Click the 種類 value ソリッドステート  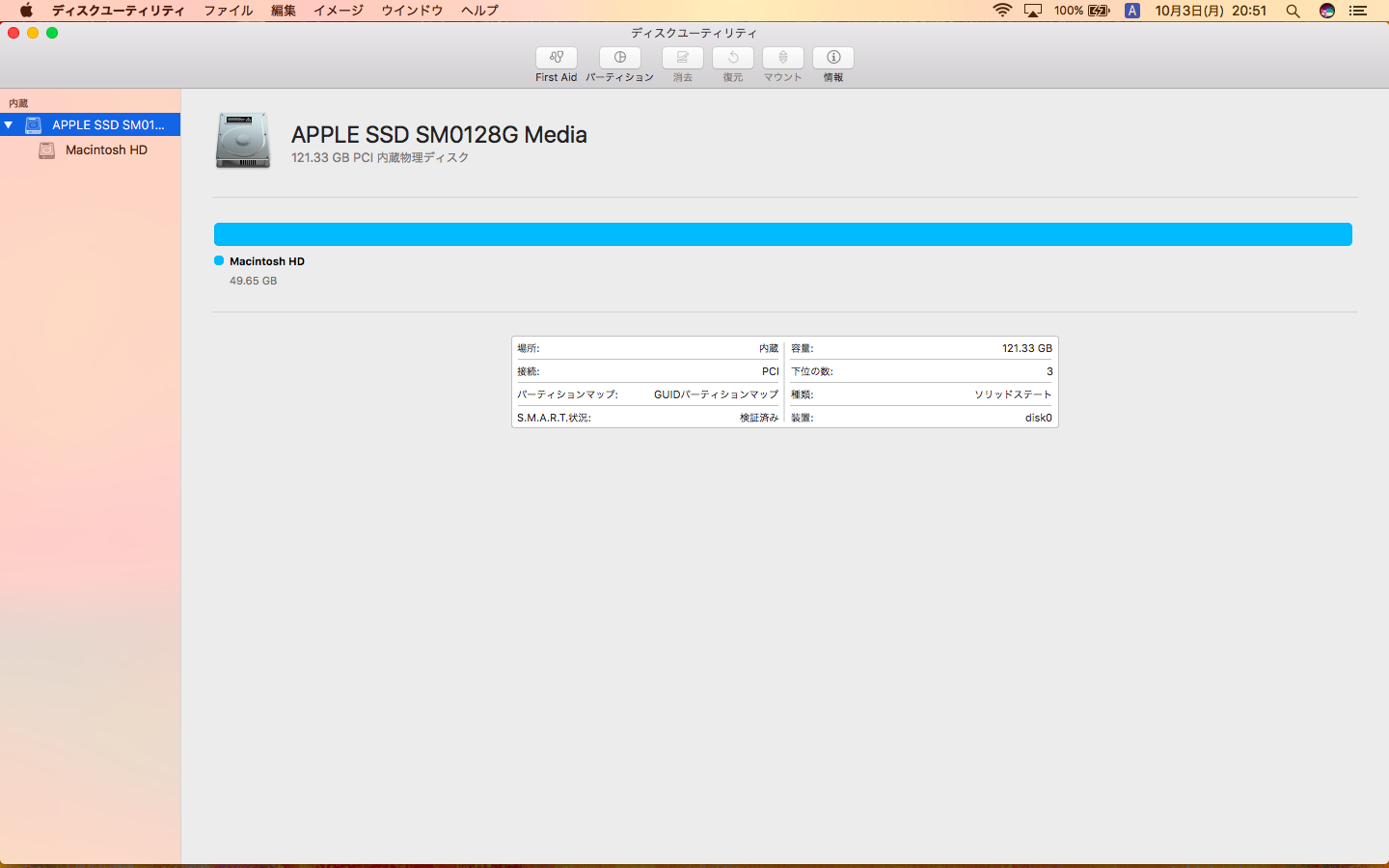pyautogui.click(x=1013, y=394)
